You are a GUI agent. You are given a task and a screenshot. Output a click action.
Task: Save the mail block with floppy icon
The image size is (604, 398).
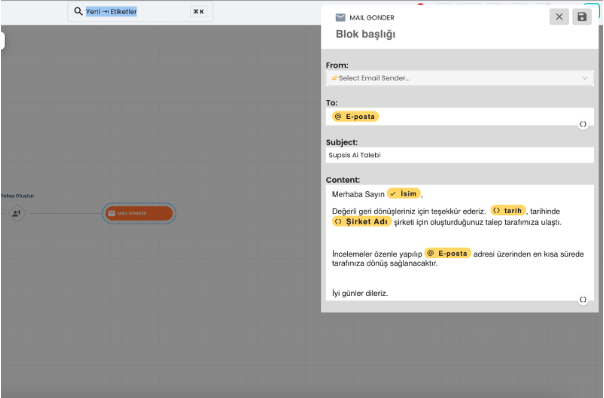[x=582, y=17]
